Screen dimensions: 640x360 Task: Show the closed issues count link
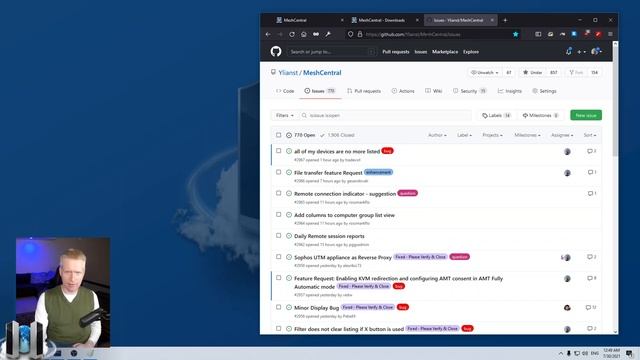pos(337,135)
